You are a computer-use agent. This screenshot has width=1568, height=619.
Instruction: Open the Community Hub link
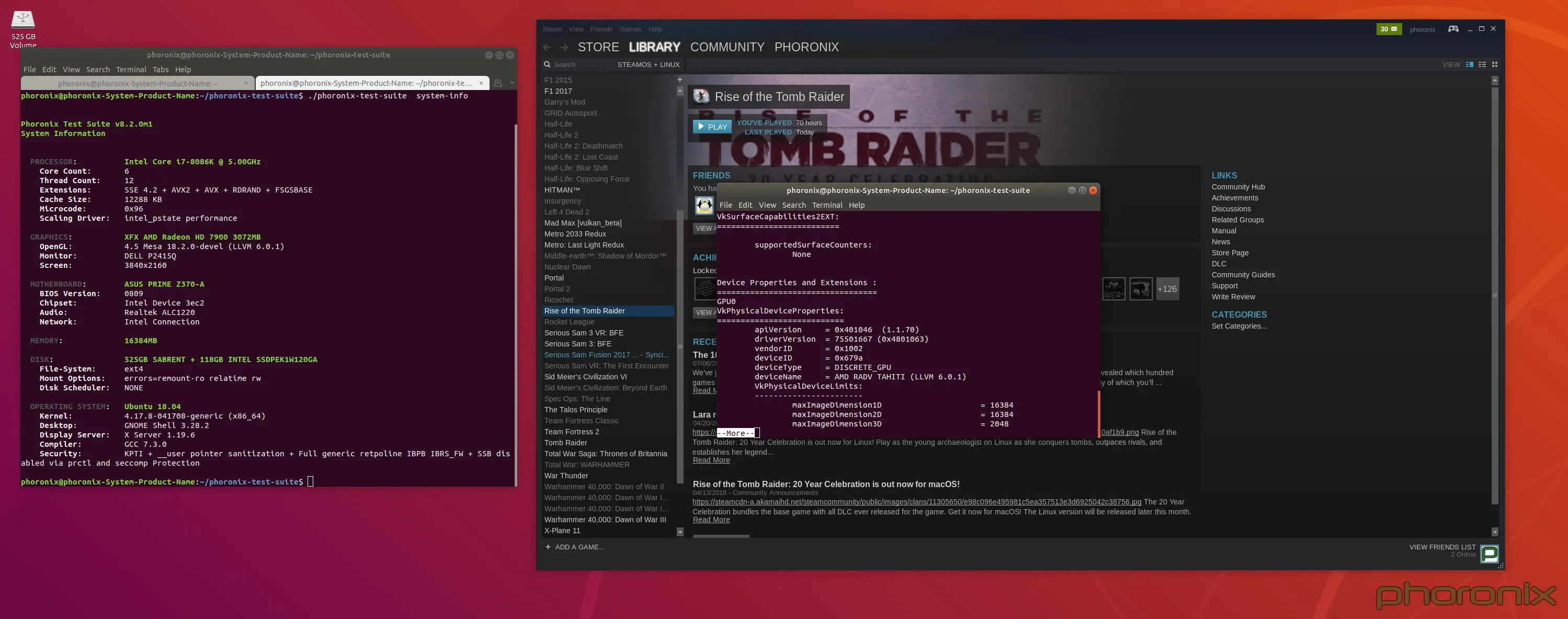[x=1237, y=186]
